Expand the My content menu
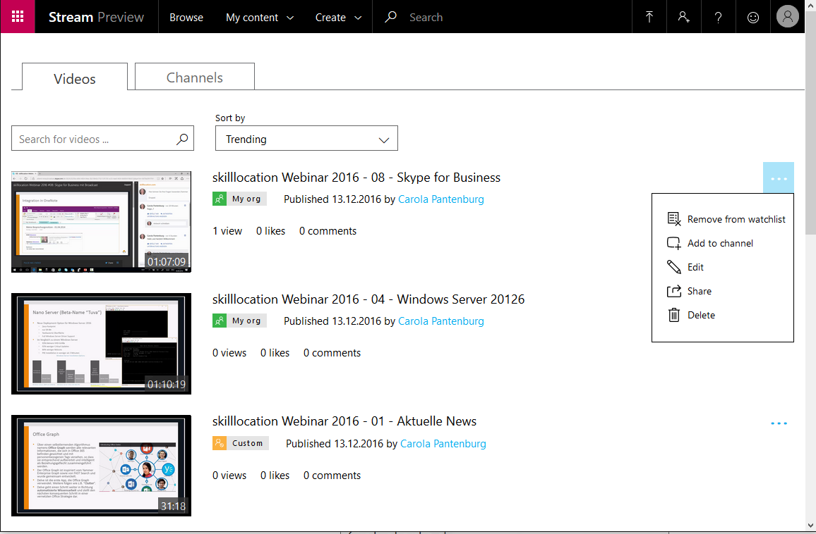 coord(260,17)
